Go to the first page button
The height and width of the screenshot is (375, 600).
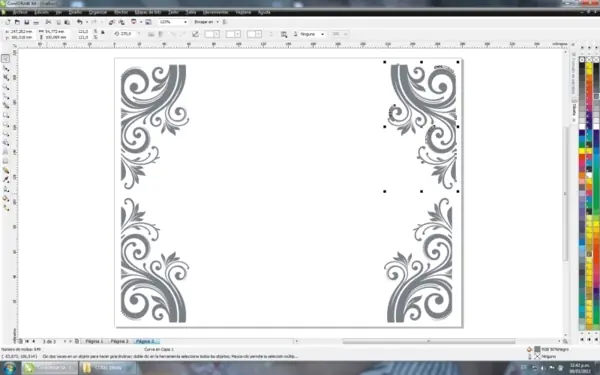point(27,341)
